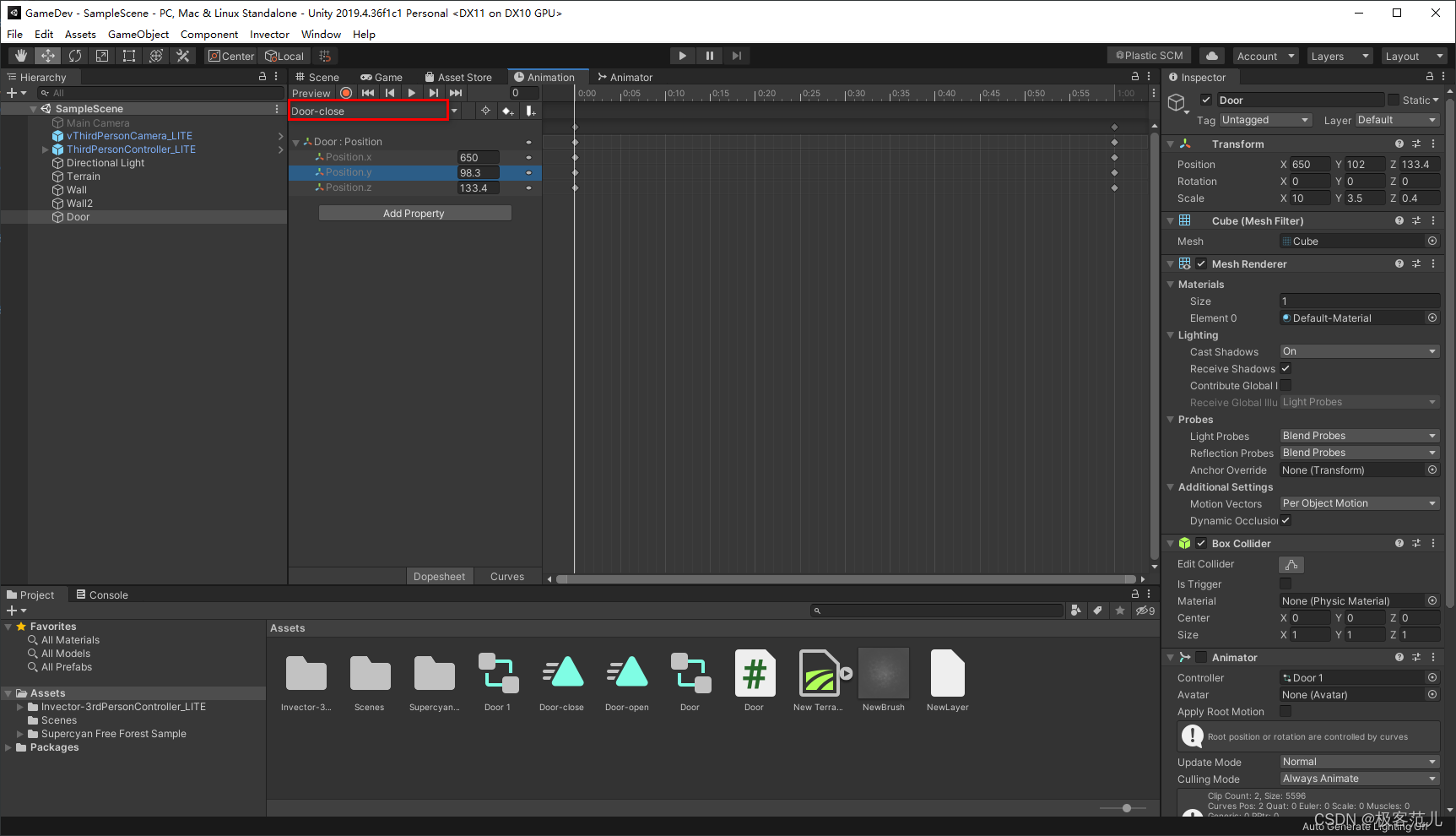Click the Step frame button
1456x836 pixels.
737,56
